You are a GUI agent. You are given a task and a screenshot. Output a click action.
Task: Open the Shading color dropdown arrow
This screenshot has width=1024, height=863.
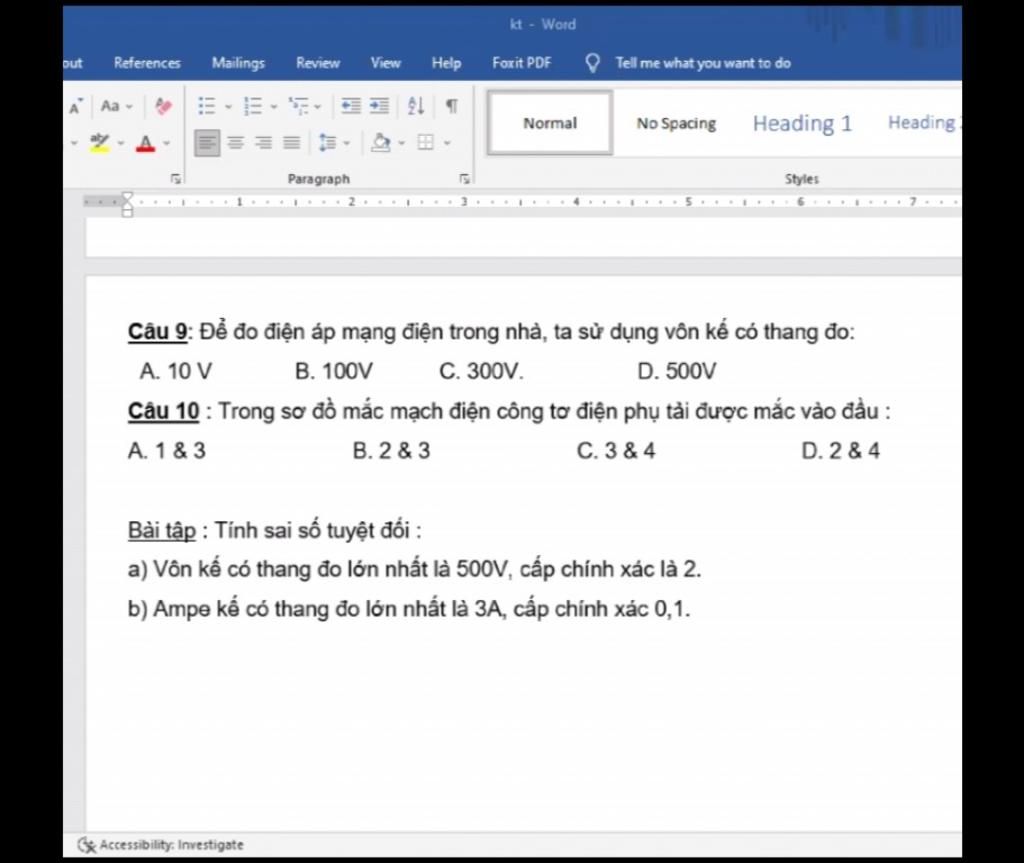pyautogui.click(x=402, y=143)
